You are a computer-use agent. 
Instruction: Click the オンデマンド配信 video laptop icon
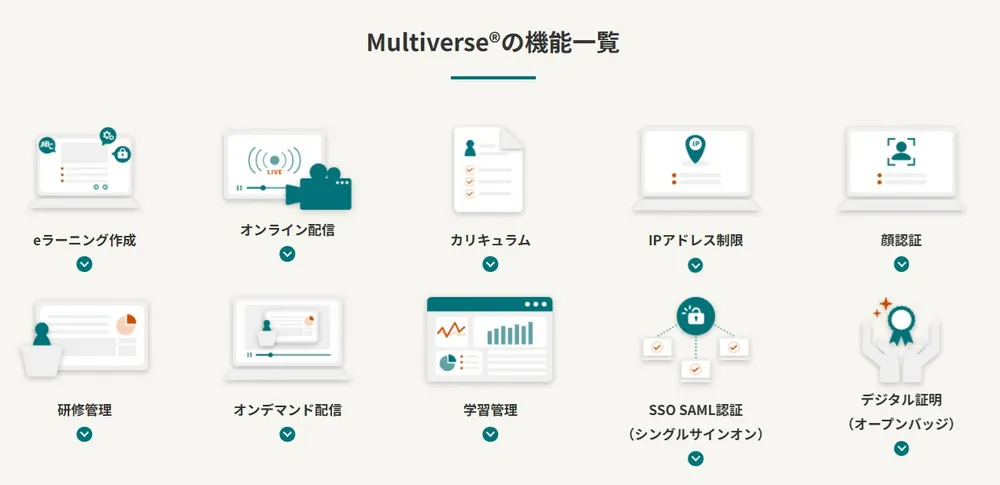(288, 339)
